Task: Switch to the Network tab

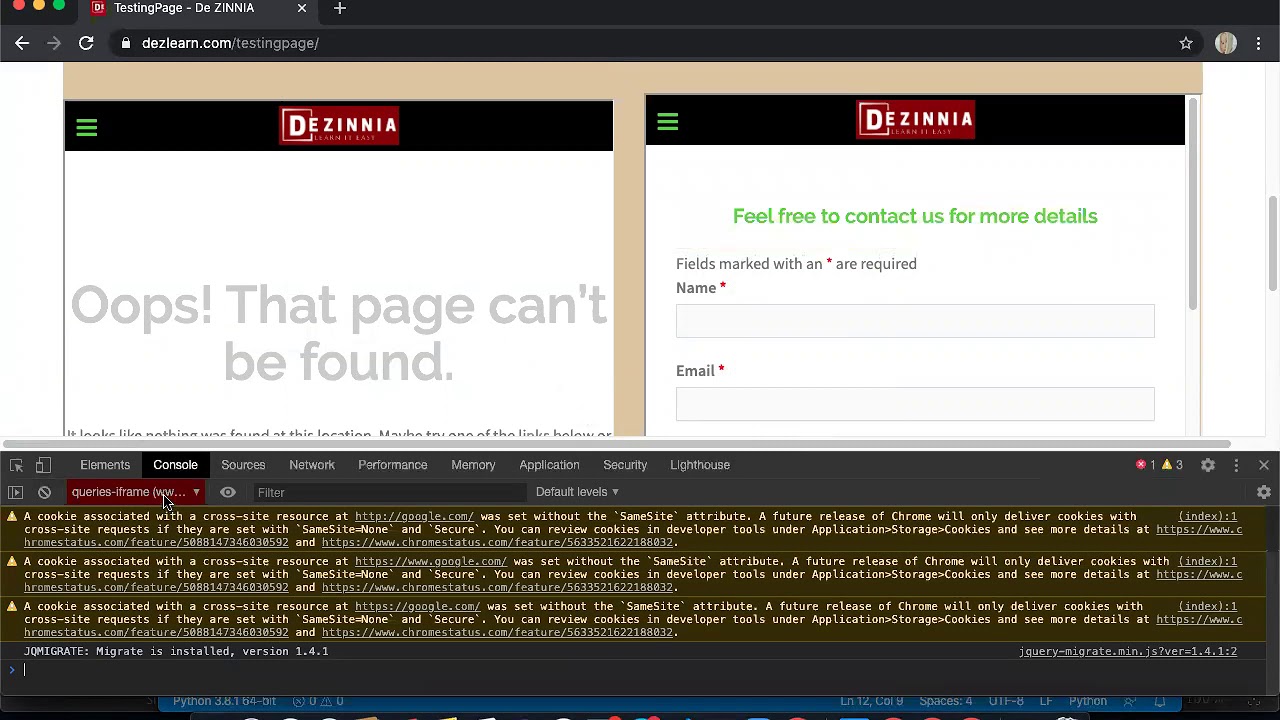Action: click(312, 465)
